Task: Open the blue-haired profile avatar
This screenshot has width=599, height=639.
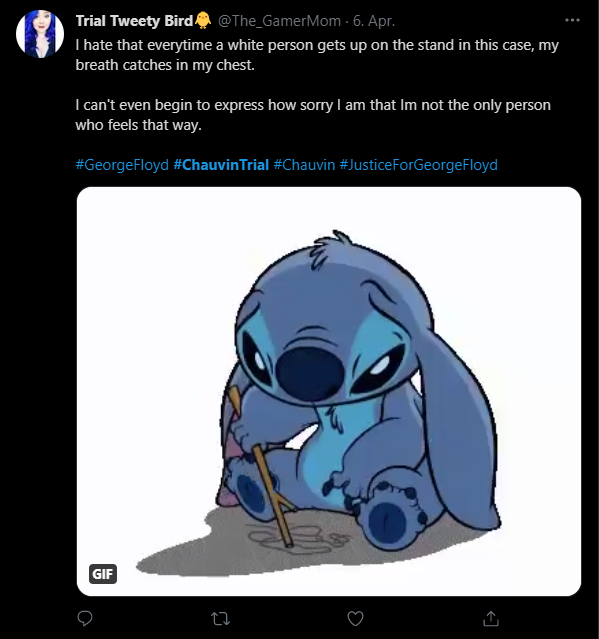Action: (40, 33)
